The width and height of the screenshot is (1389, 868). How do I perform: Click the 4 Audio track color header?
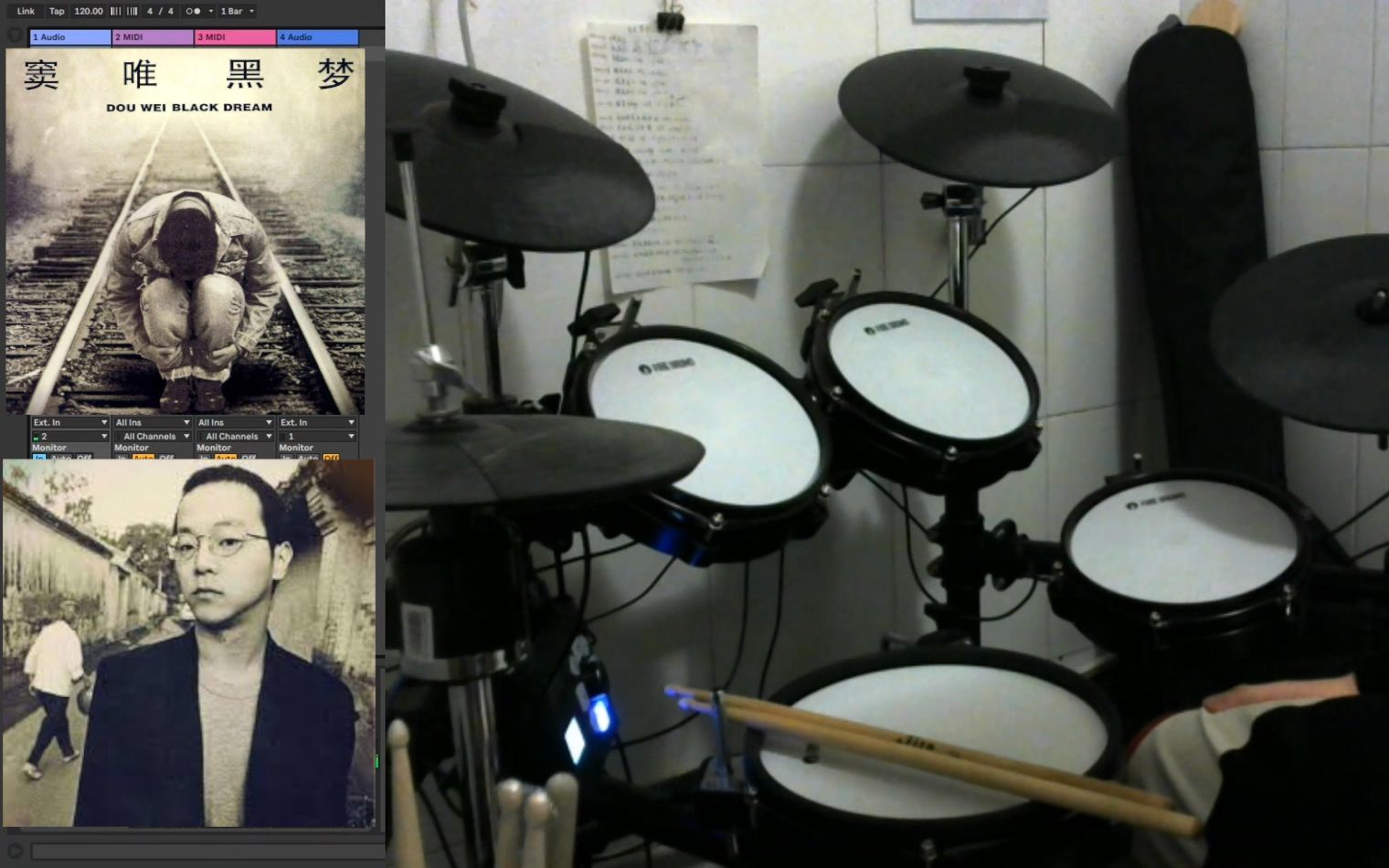[x=317, y=37]
